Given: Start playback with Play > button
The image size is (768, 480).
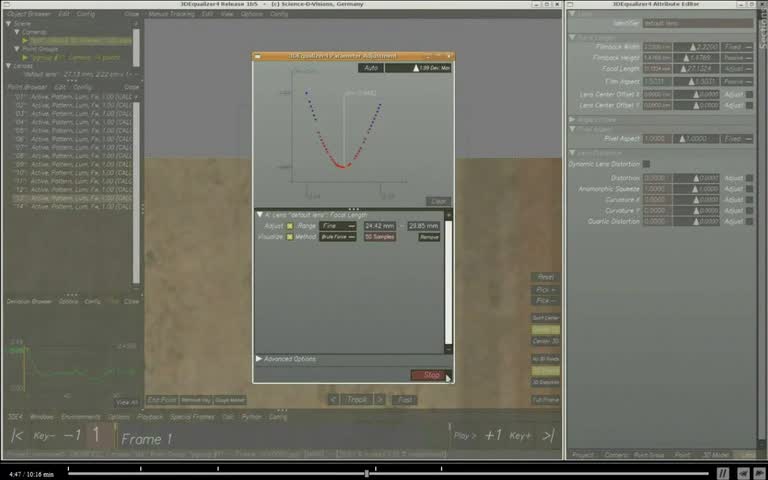Looking at the screenshot, I should click(x=465, y=435).
